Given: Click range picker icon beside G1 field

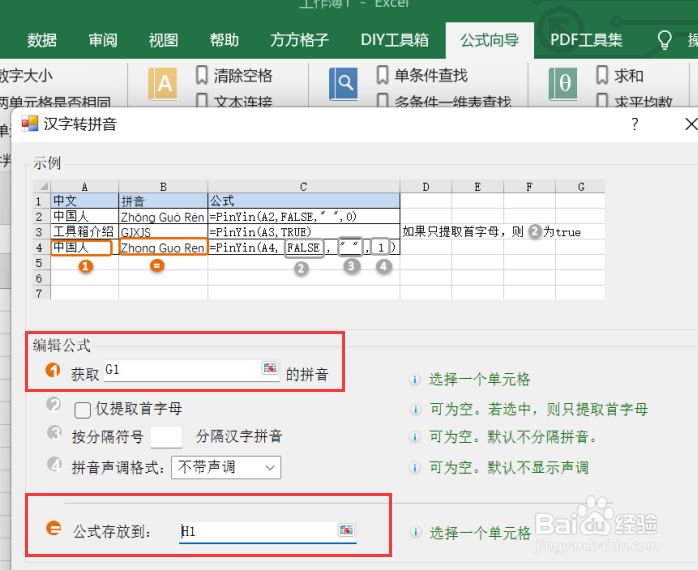Looking at the screenshot, I should (270, 368).
